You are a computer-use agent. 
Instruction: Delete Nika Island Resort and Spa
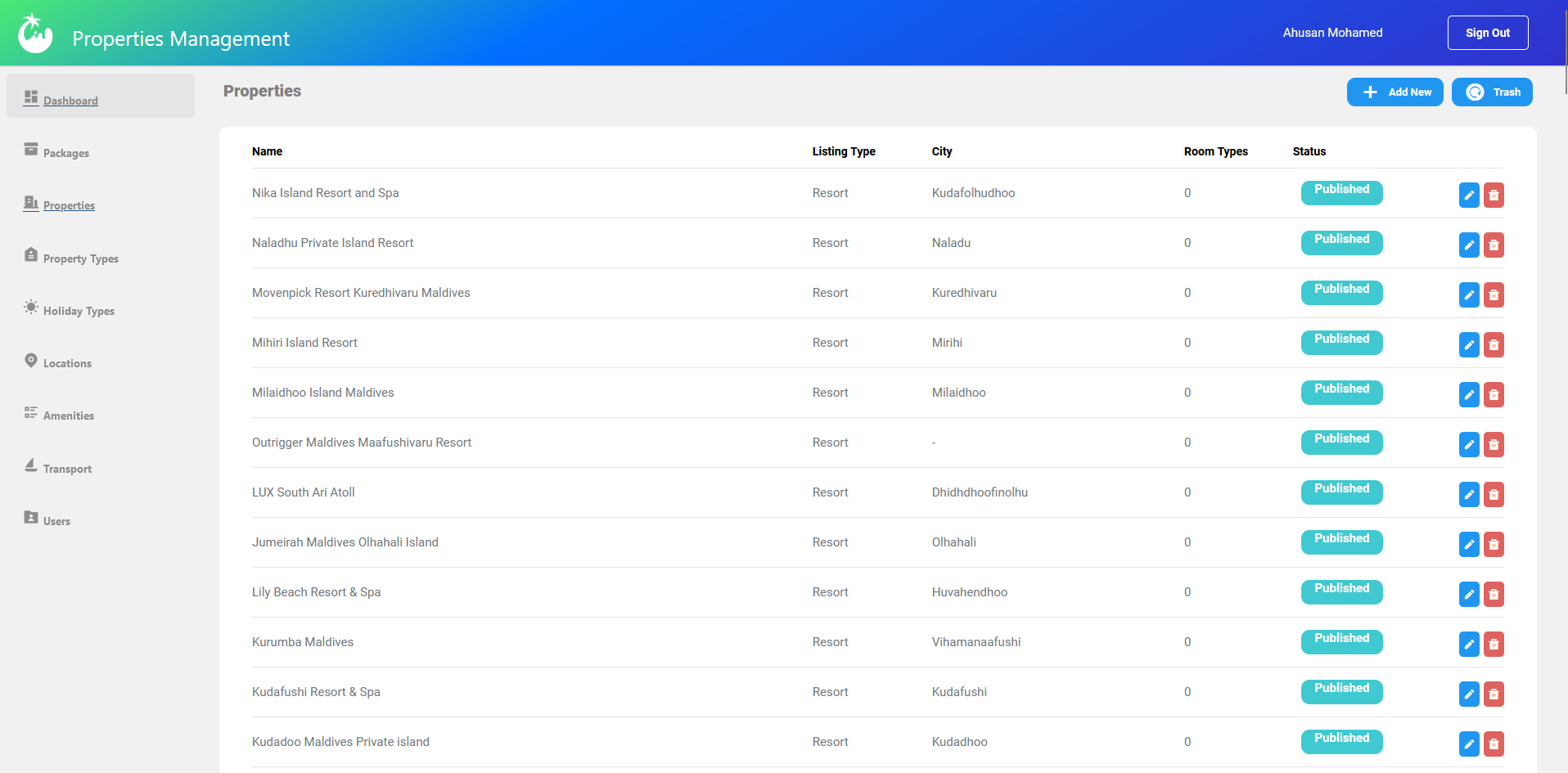tap(1494, 195)
